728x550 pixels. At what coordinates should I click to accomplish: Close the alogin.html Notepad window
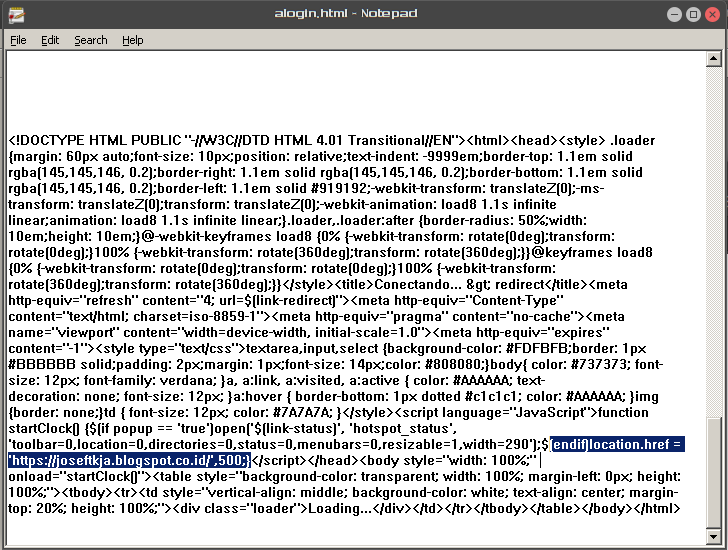pyautogui.click(x=712, y=14)
